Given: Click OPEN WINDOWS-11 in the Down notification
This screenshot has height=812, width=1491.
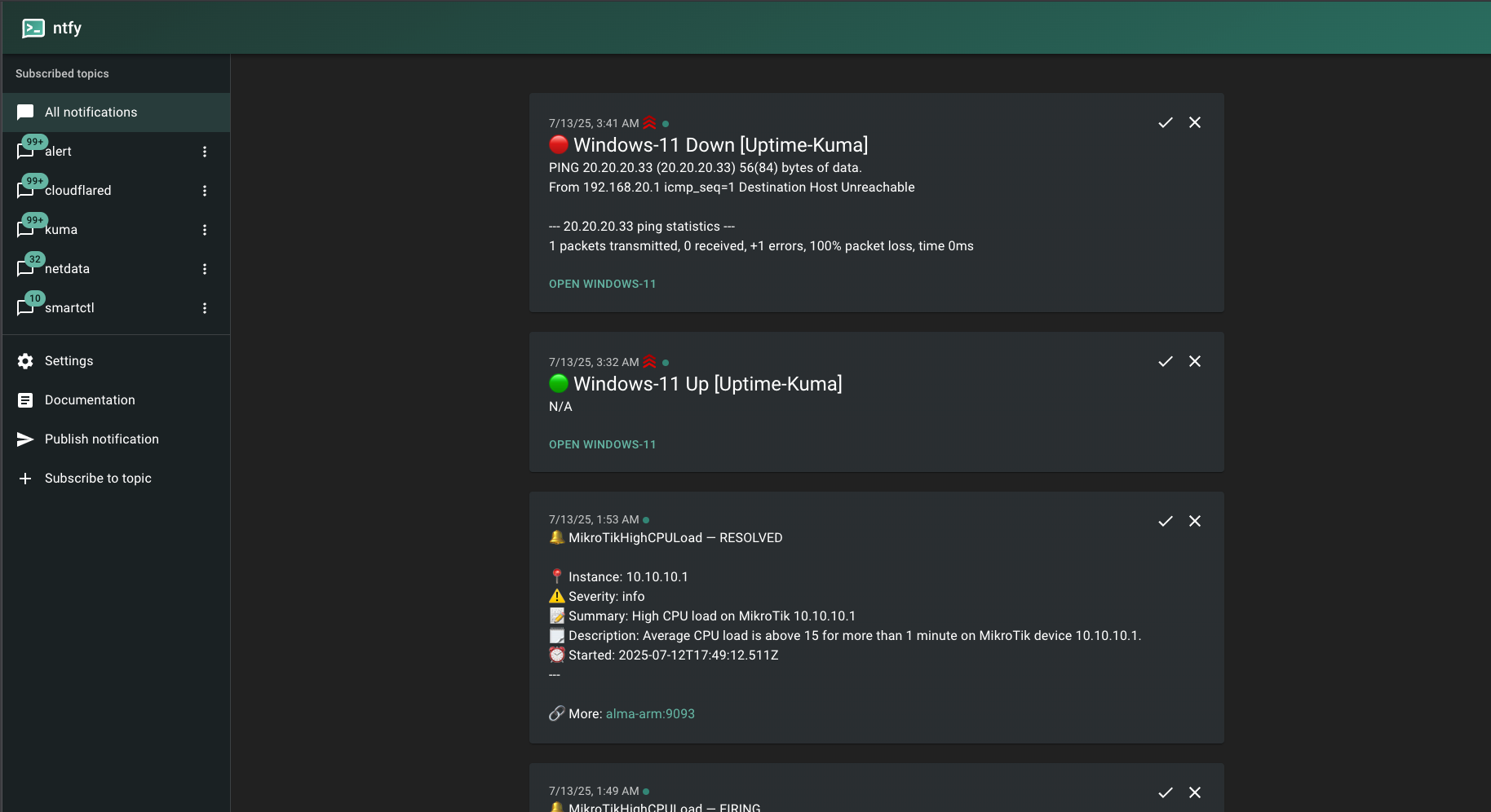Looking at the screenshot, I should coord(603,285).
